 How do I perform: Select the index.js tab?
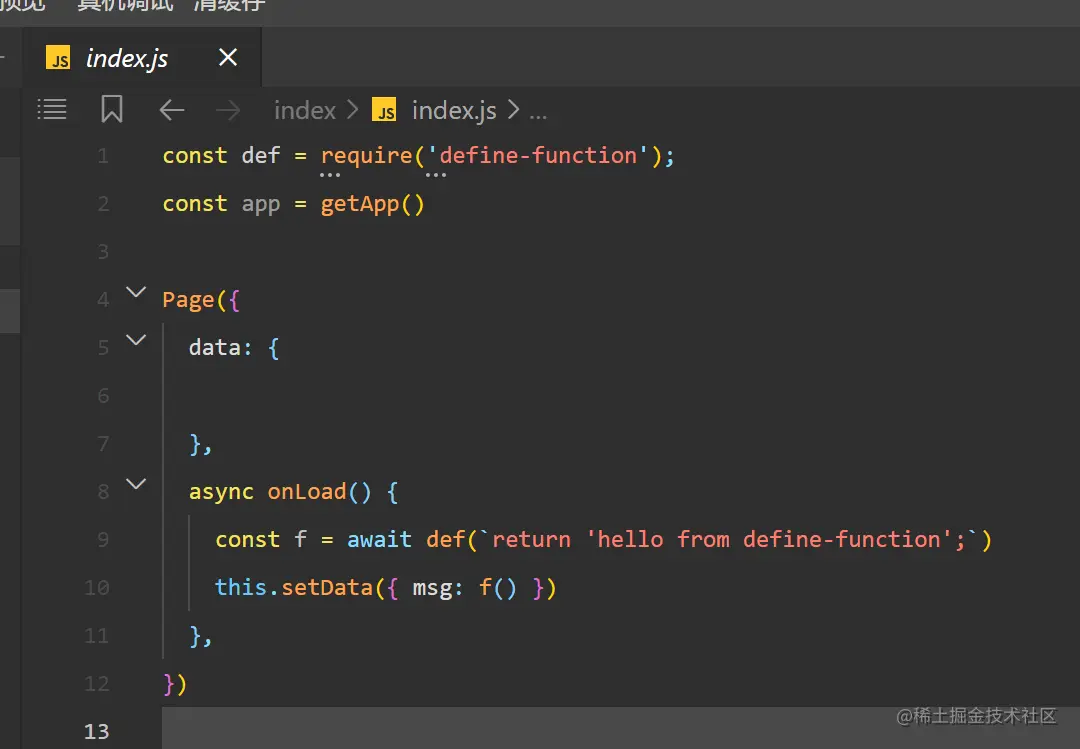[143, 57]
